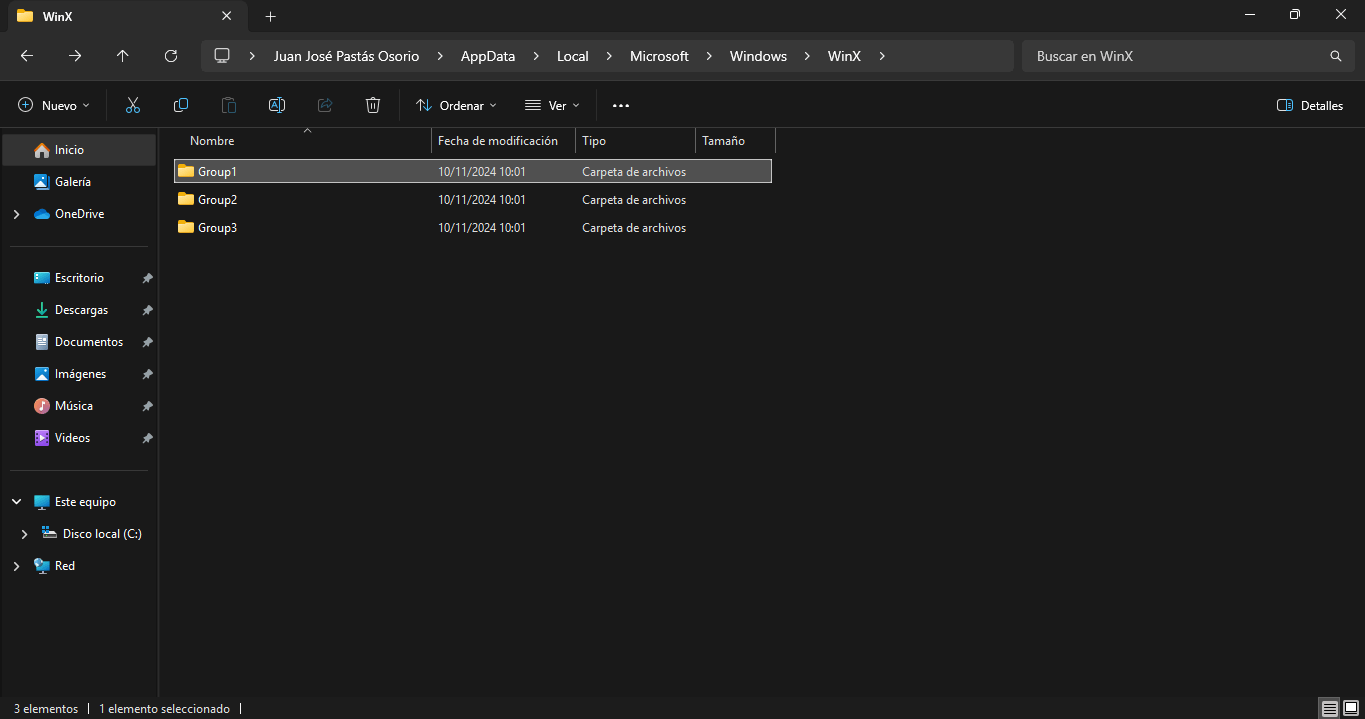Viewport: 1365px width, 719px height.
Task: Expand the OneDrive tree node
Action: tap(16, 214)
